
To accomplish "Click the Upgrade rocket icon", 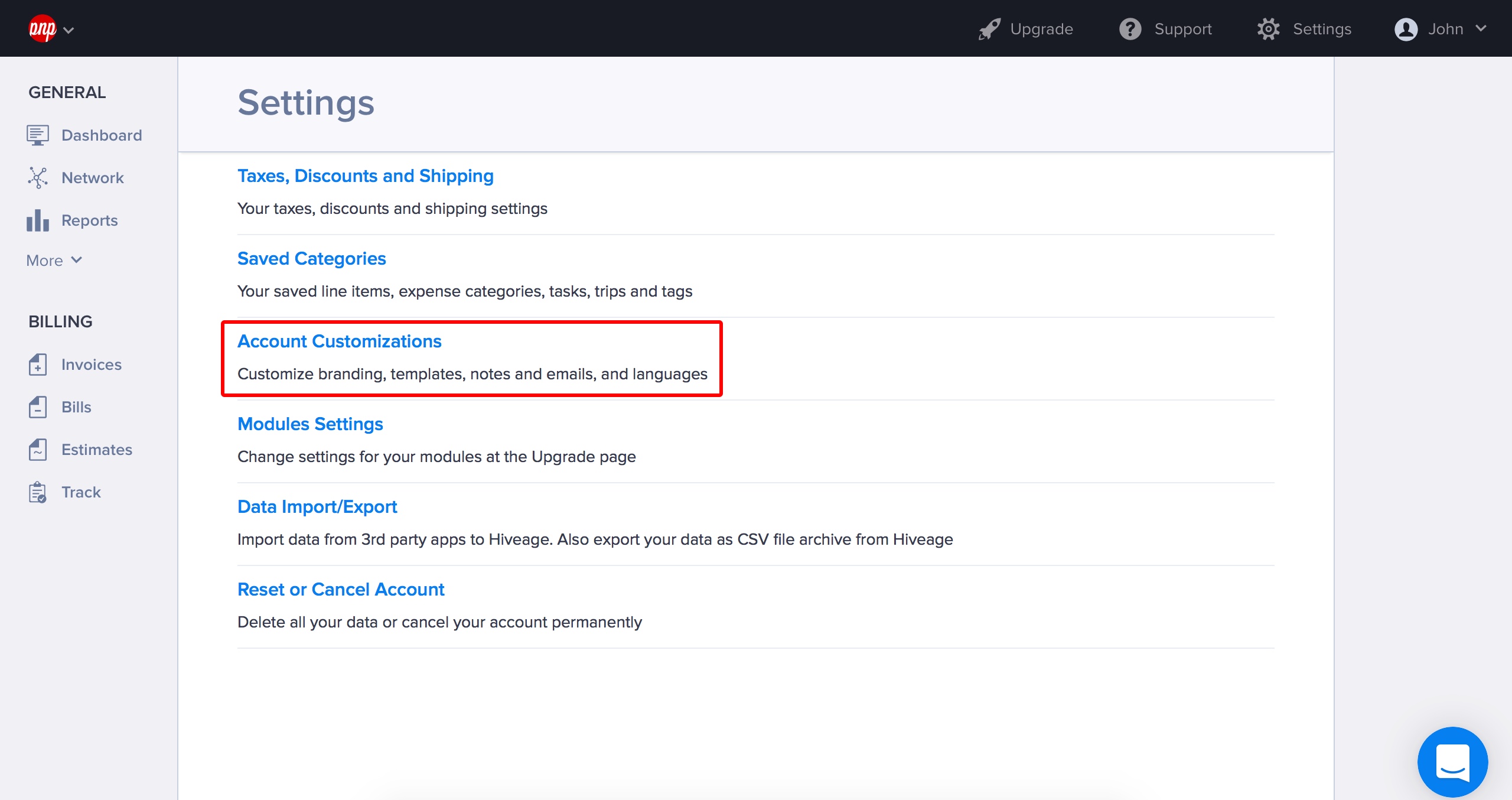I will [989, 29].
